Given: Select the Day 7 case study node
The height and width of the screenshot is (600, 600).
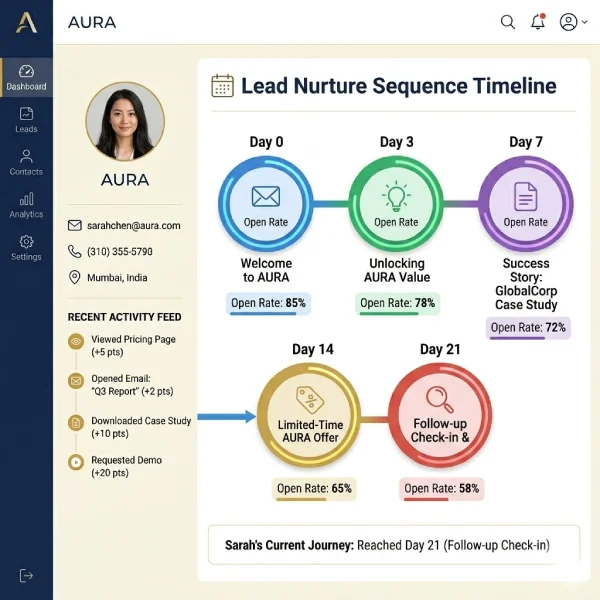Looking at the screenshot, I should point(526,204).
